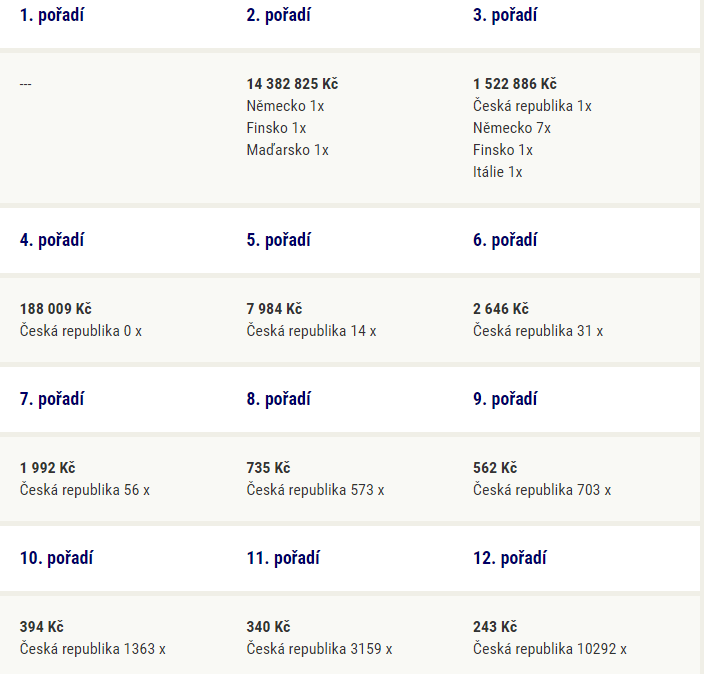The image size is (704, 674).
Task: Select the "Česká republika 703 x" text
Action: pyautogui.click(x=542, y=490)
